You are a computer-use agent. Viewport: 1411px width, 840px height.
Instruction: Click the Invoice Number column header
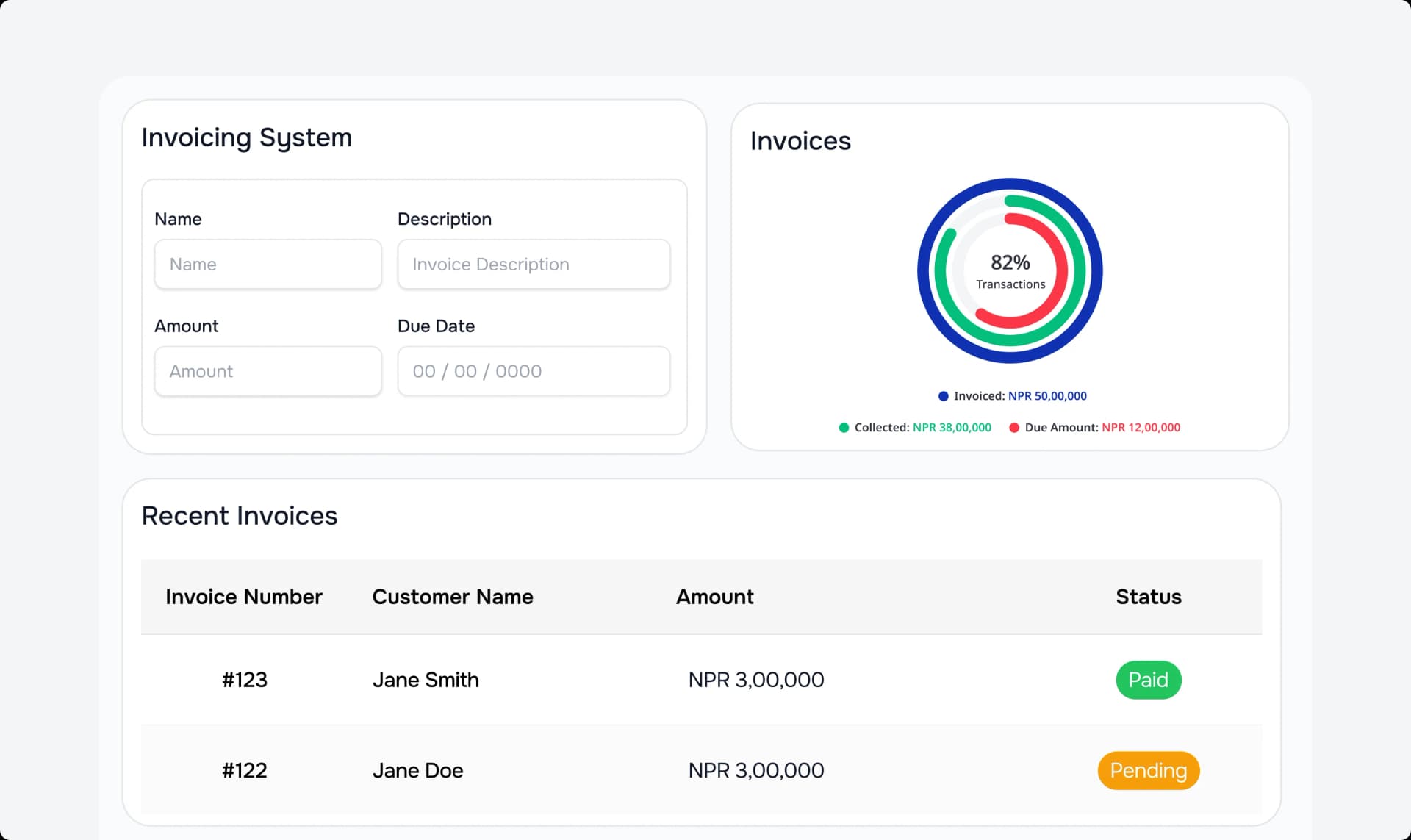(x=245, y=597)
